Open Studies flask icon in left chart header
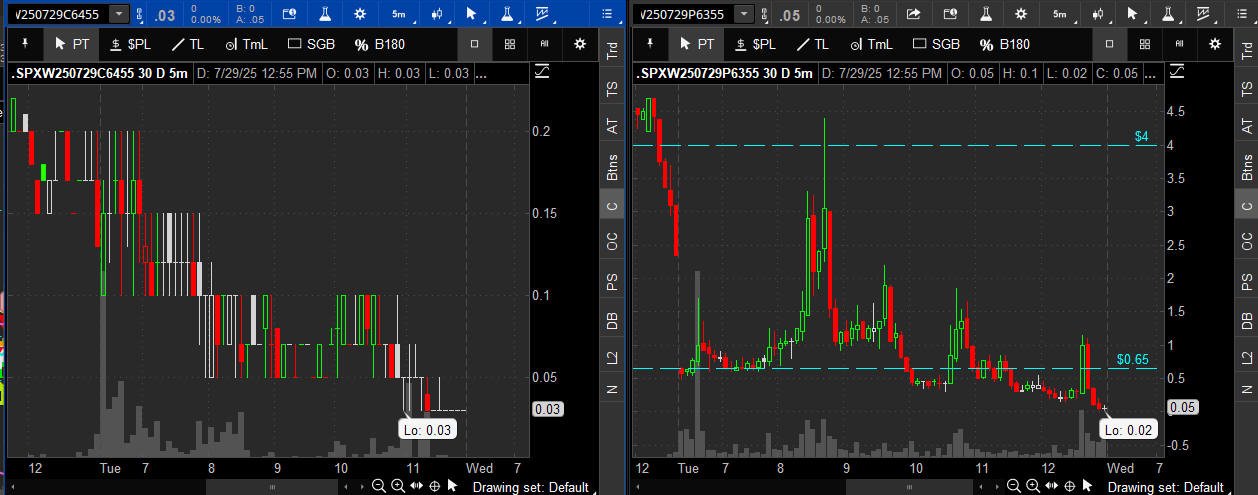The height and width of the screenshot is (495, 1258). (325, 14)
